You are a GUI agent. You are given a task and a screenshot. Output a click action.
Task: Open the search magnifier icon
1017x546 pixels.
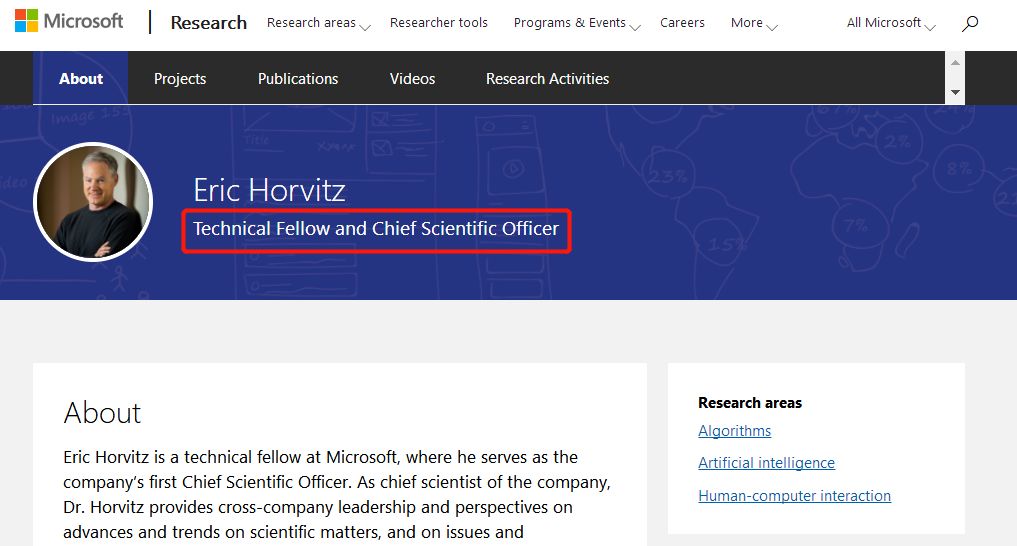click(x=970, y=24)
